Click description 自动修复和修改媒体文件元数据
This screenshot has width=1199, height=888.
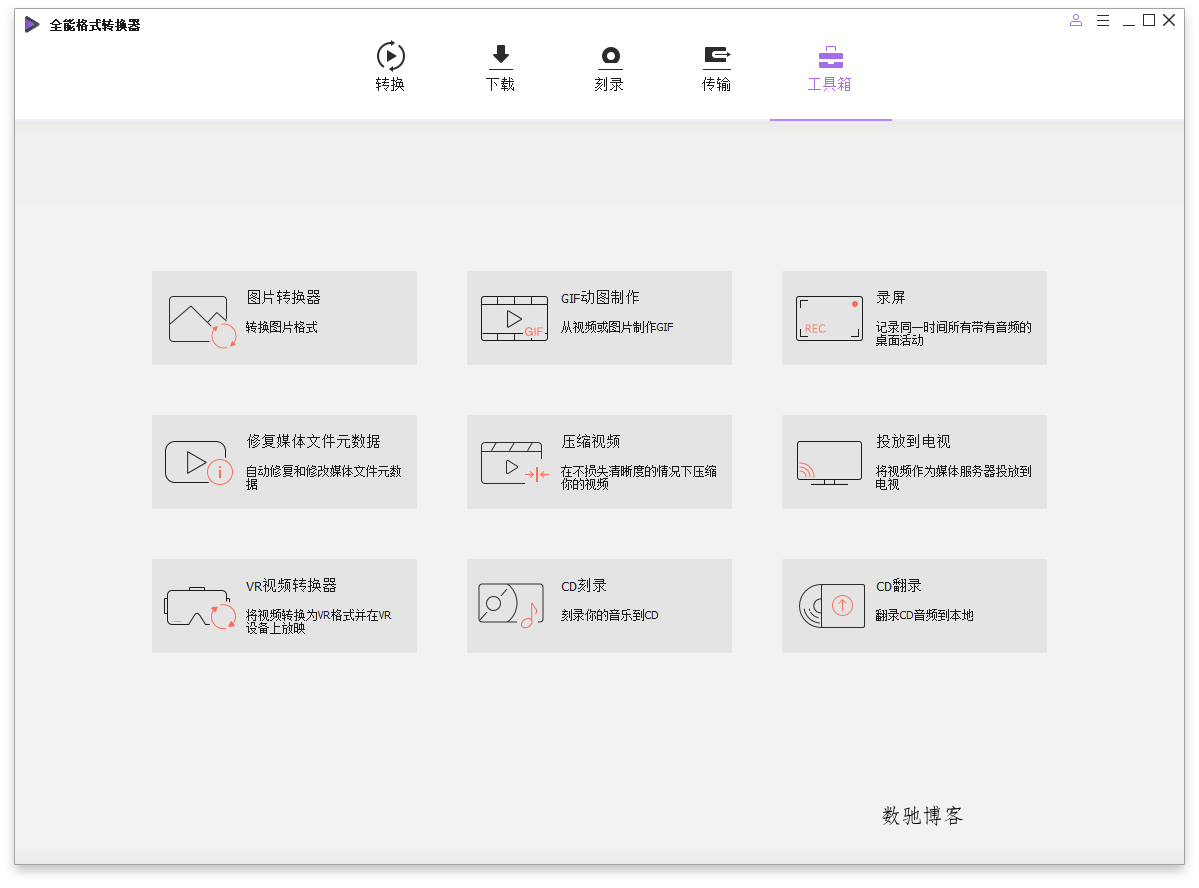click(323, 477)
